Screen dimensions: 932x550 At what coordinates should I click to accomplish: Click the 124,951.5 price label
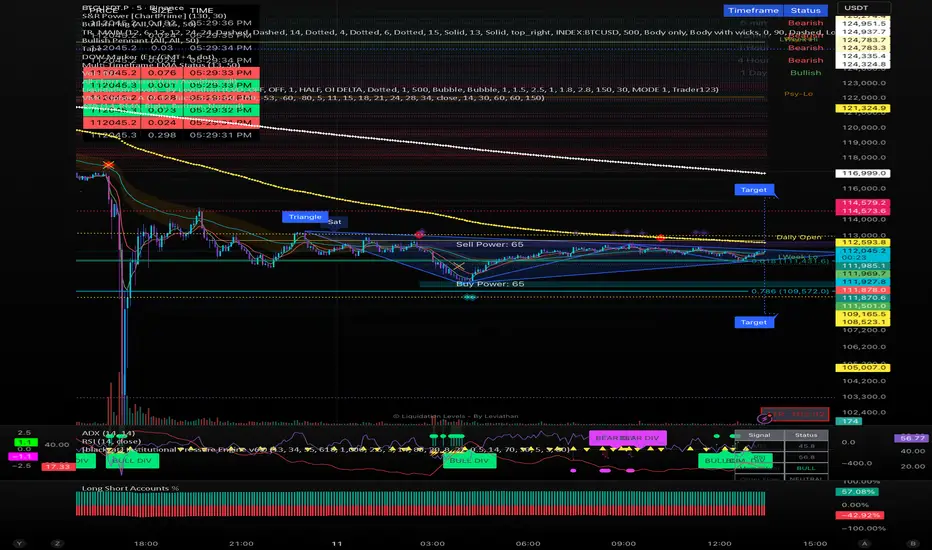(862, 24)
